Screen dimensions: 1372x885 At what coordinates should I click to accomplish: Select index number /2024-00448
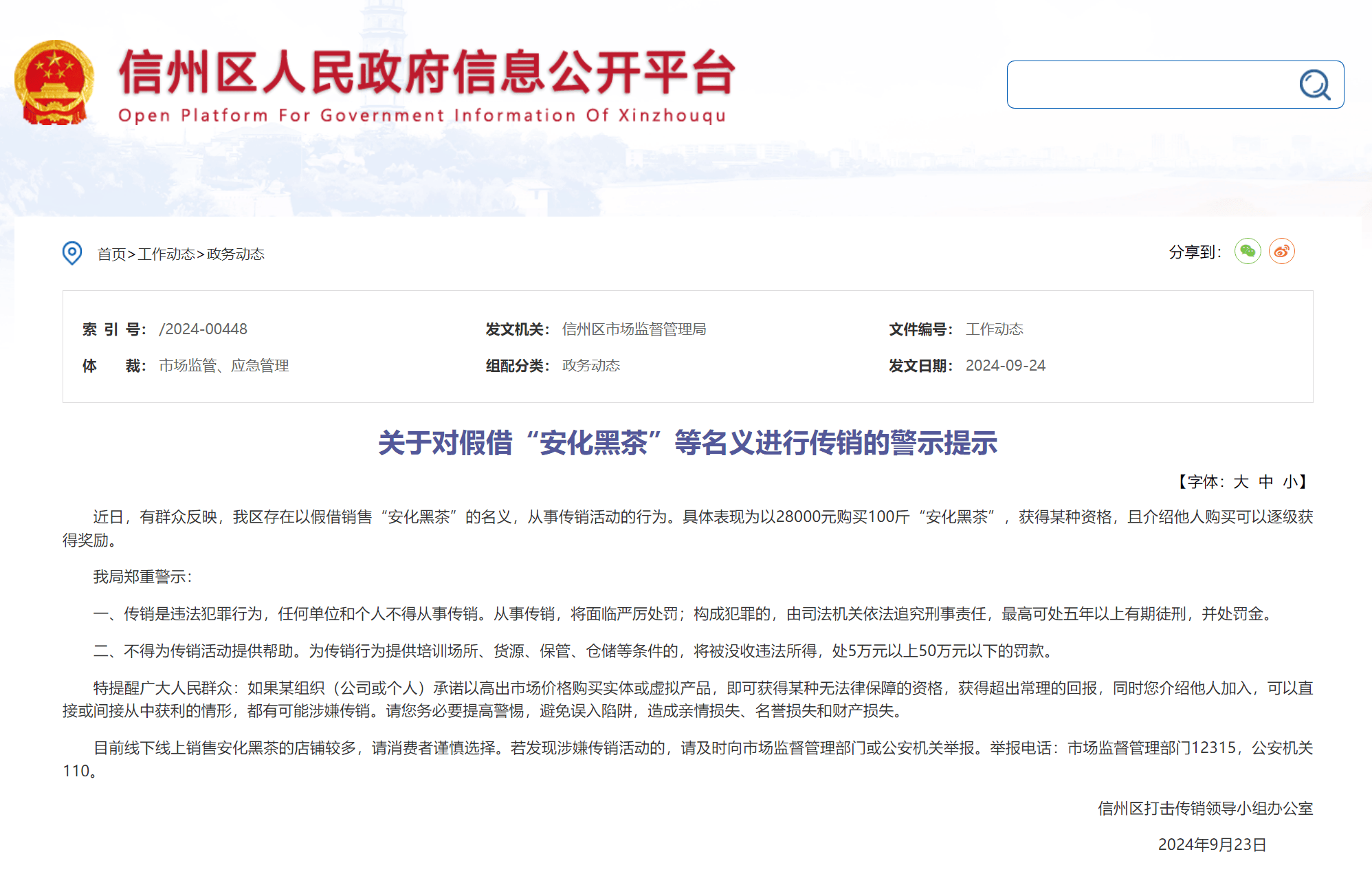(203, 329)
